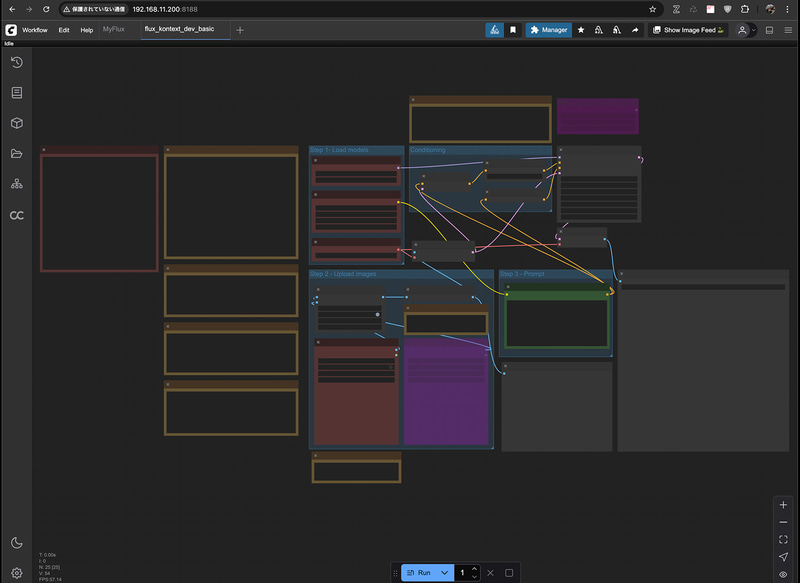Image resolution: width=800 pixels, height=583 pixels.
Task: Open the workflow history panel
Action: 15,63
